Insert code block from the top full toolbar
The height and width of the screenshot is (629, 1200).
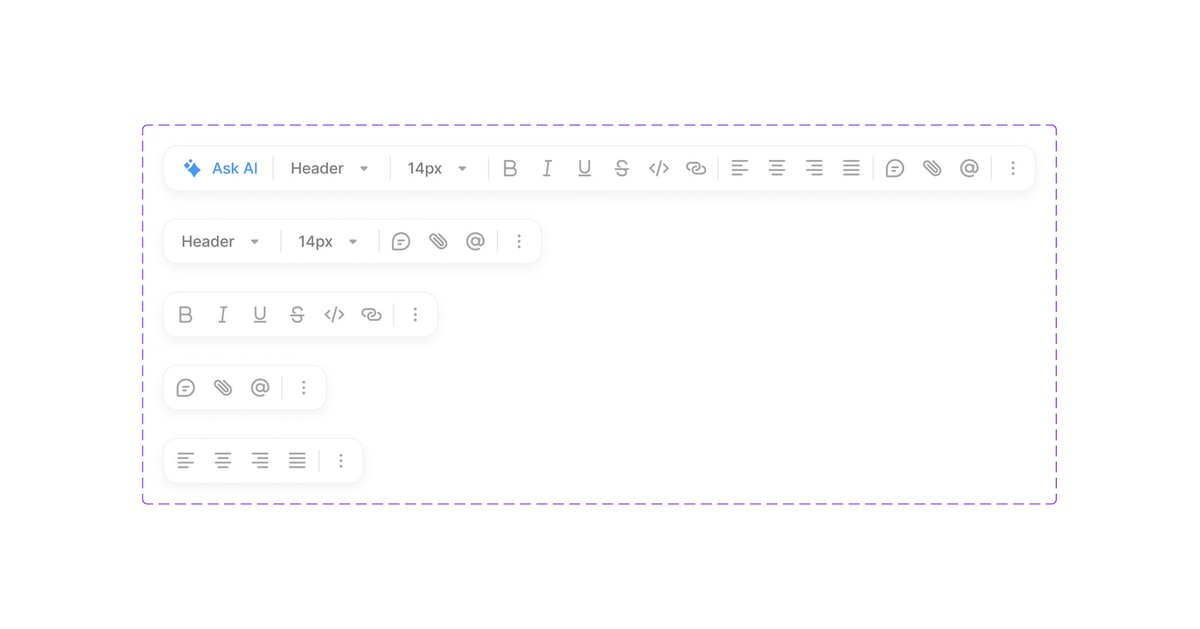point(658,168)
